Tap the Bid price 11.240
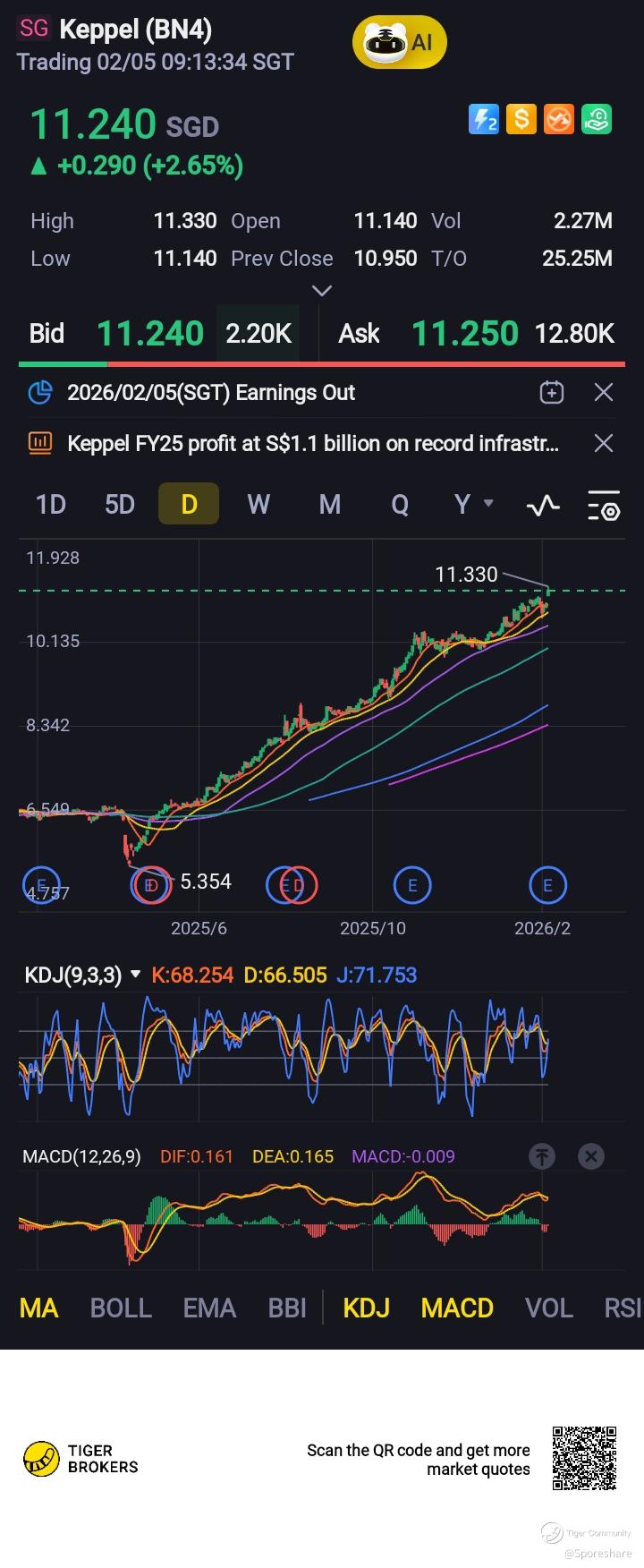Viewport: 644px width, 1568px height. click(x=150, y=334)
